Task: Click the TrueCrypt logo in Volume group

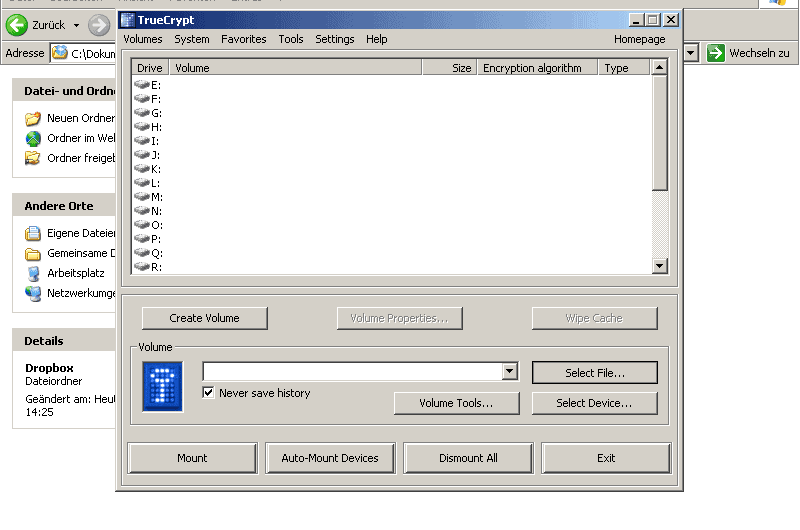Action: [163, 387]
